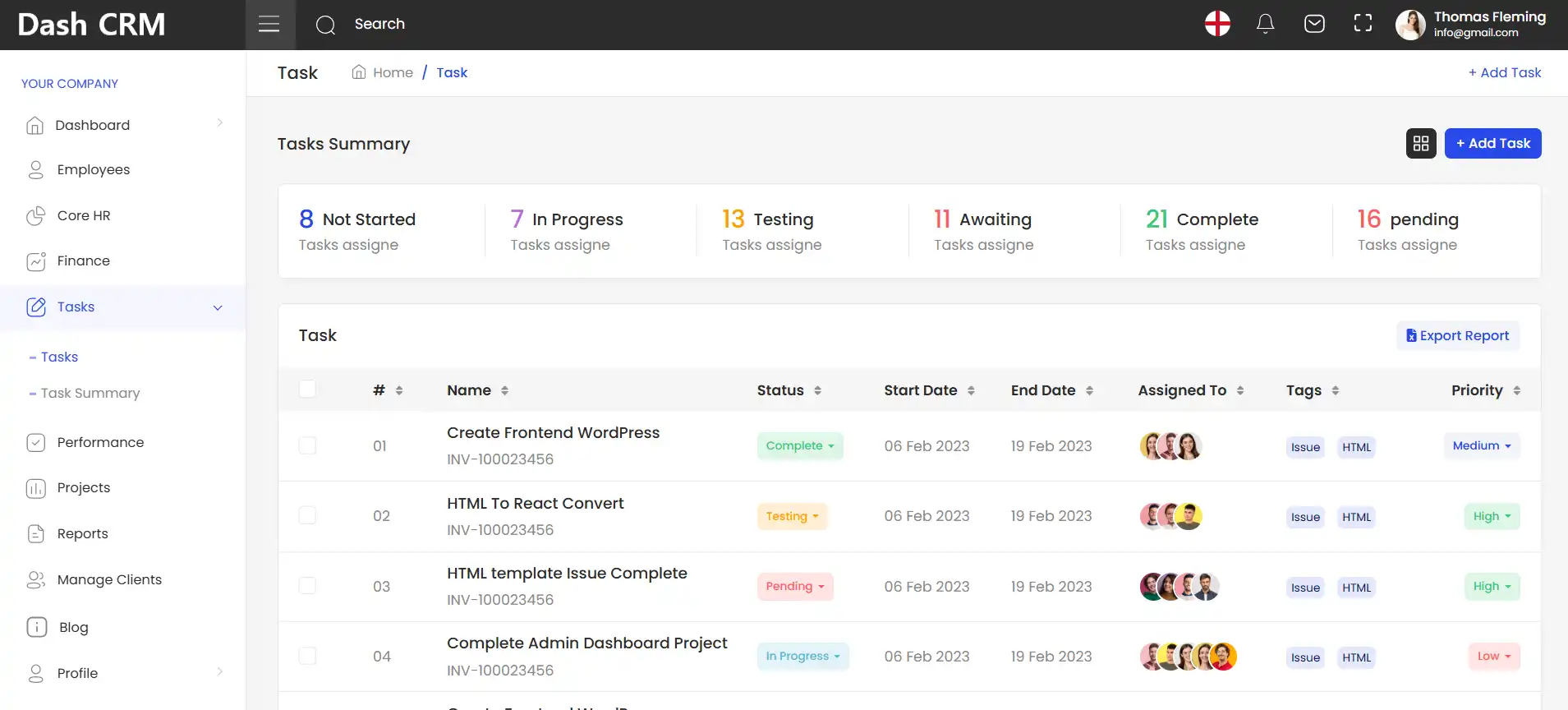Screen dimensions: 1568x710
Task: Open the Low priority dropdown
Action: 1494,657
